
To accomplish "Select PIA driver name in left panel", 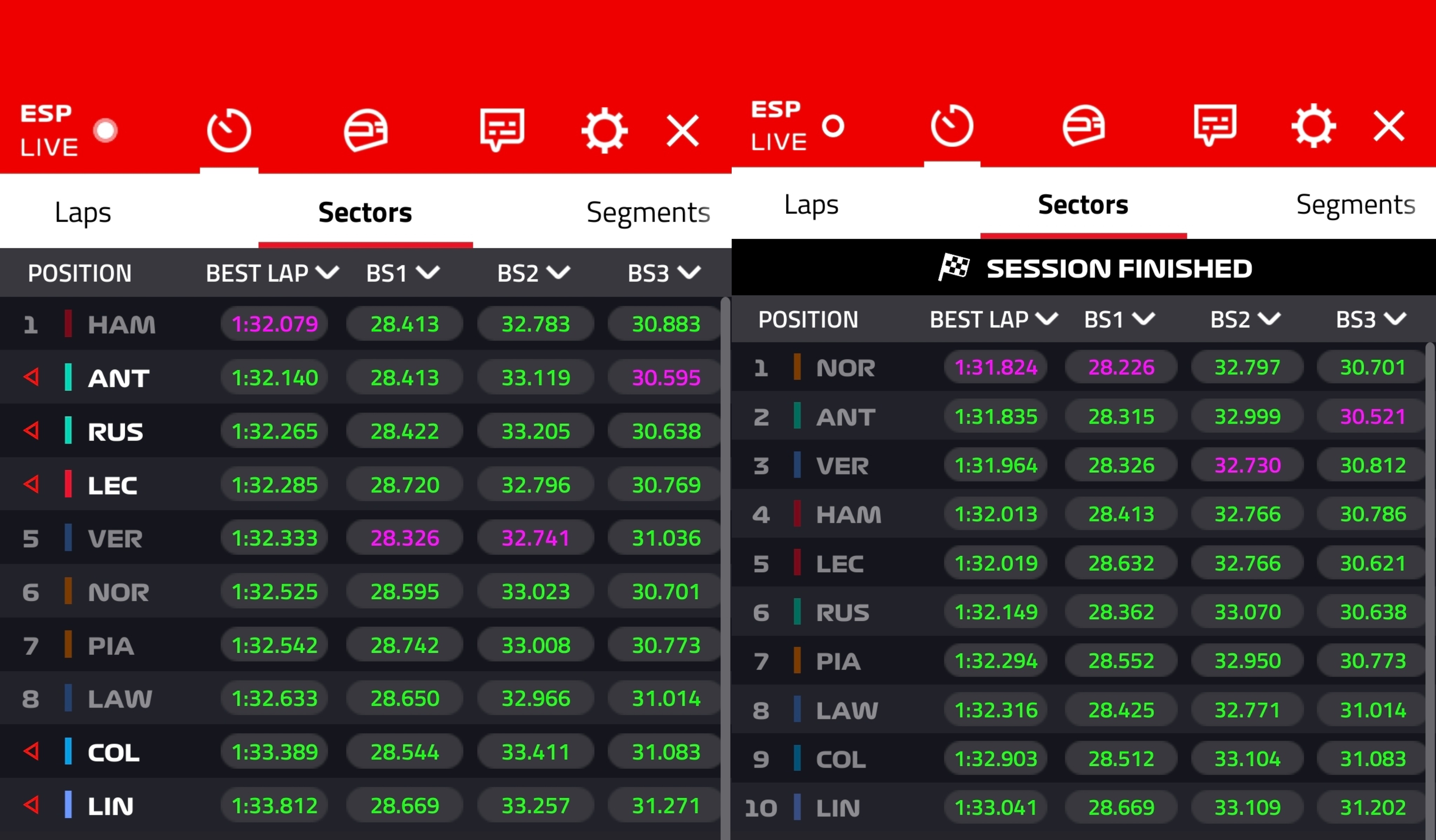I will [x=110, y=646].
